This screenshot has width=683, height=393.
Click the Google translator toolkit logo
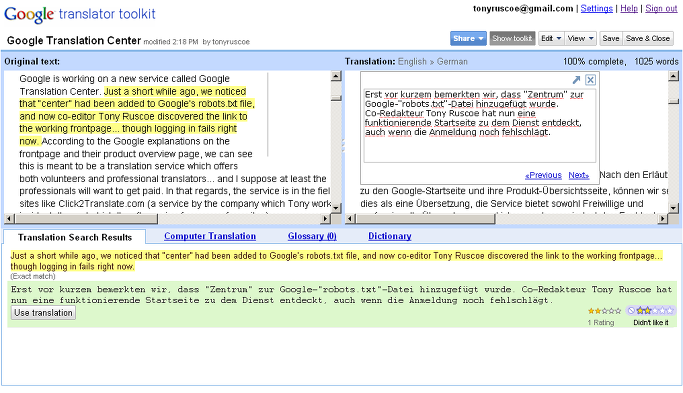pos(80,14)
